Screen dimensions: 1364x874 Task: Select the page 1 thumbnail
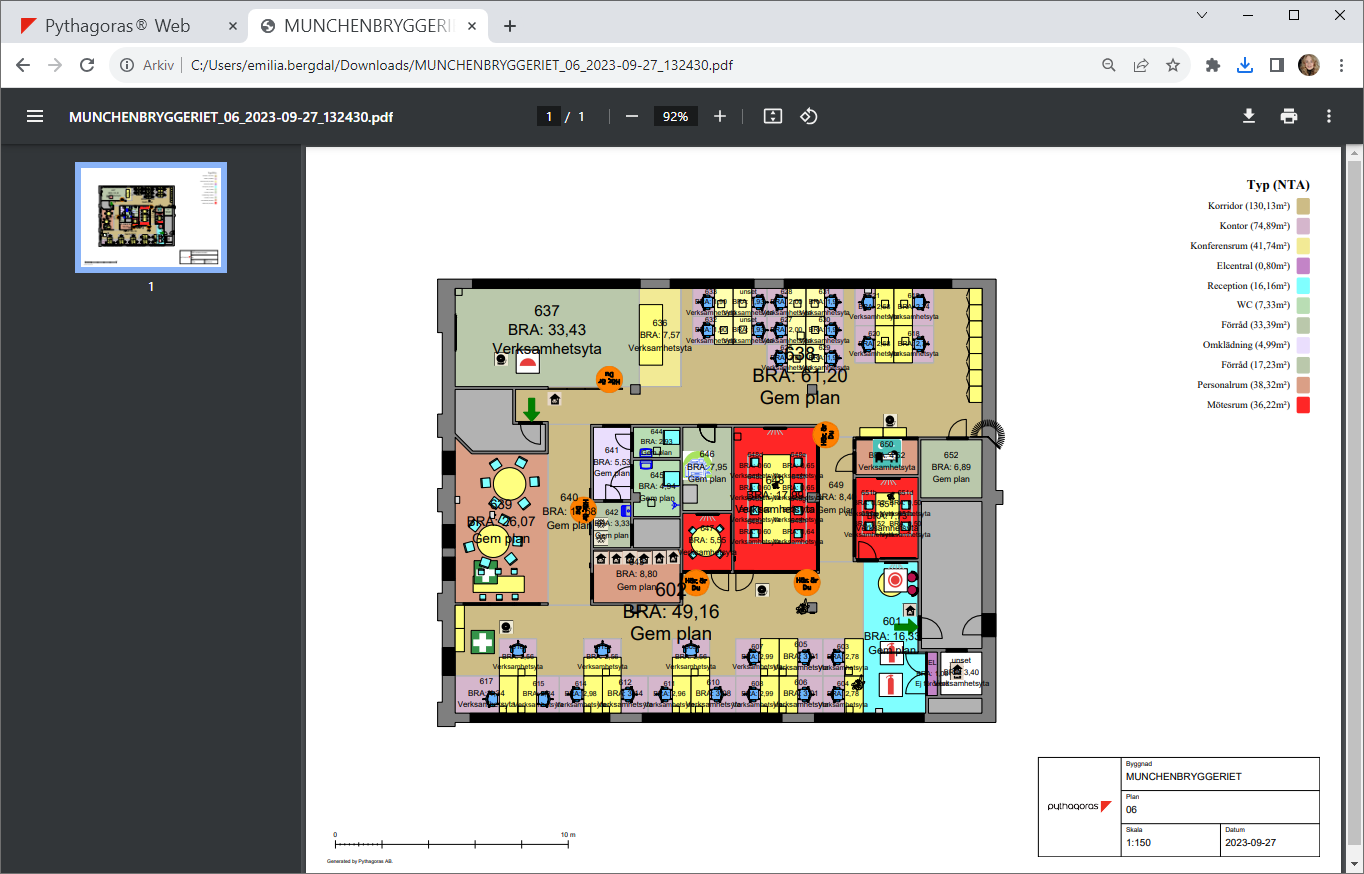click(x=151, y=217)
